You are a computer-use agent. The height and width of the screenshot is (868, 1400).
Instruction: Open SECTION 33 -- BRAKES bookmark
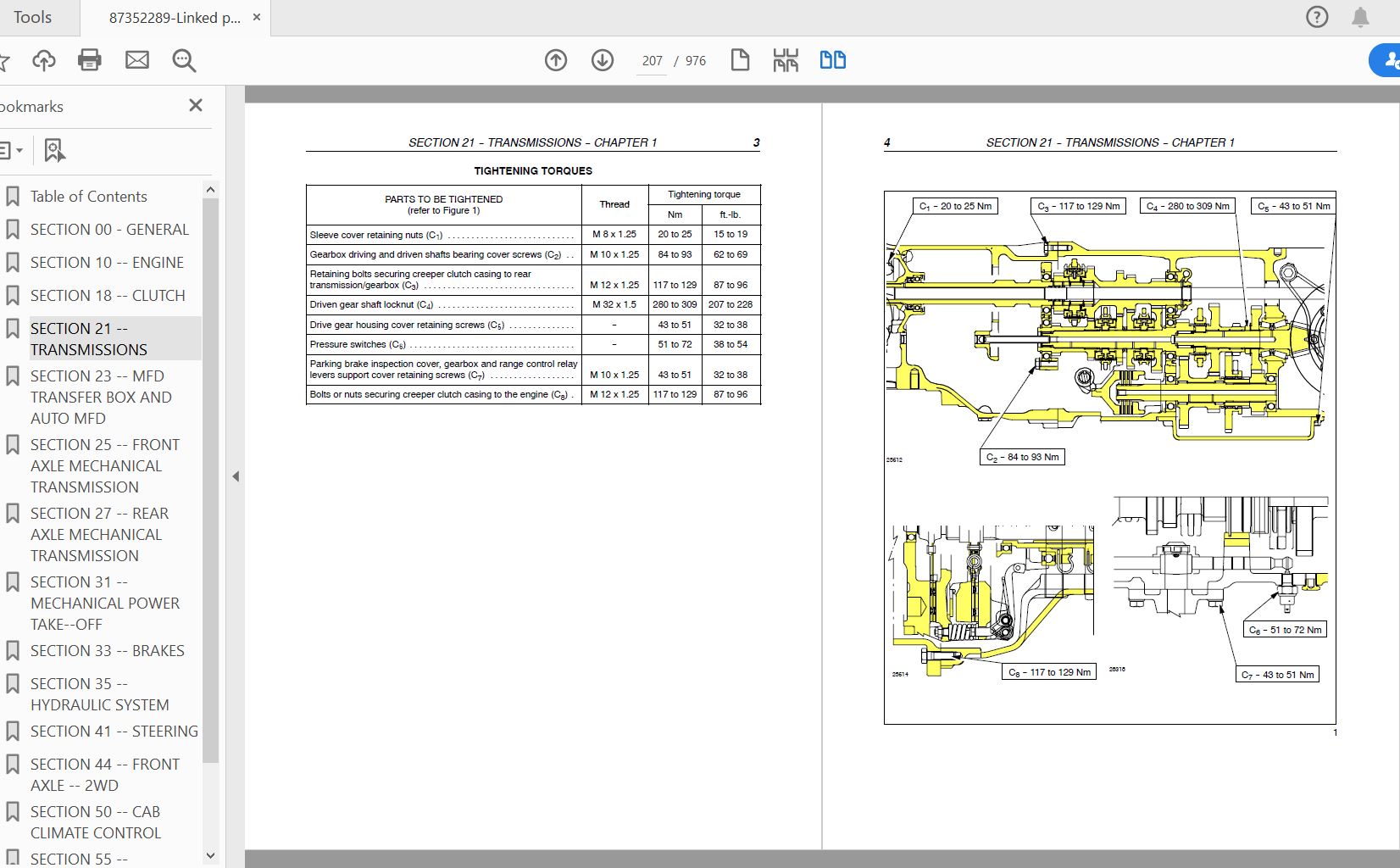click(x=107, y=650)
